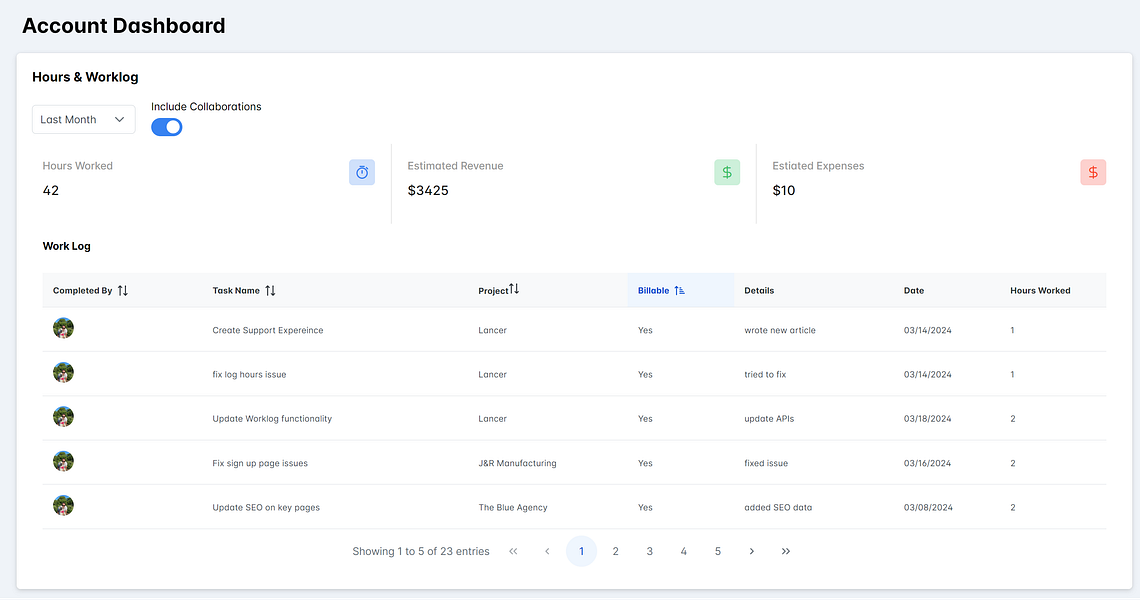Sort by Task Name column arrows
The image size is (1140, 600).
pos(270,290)
